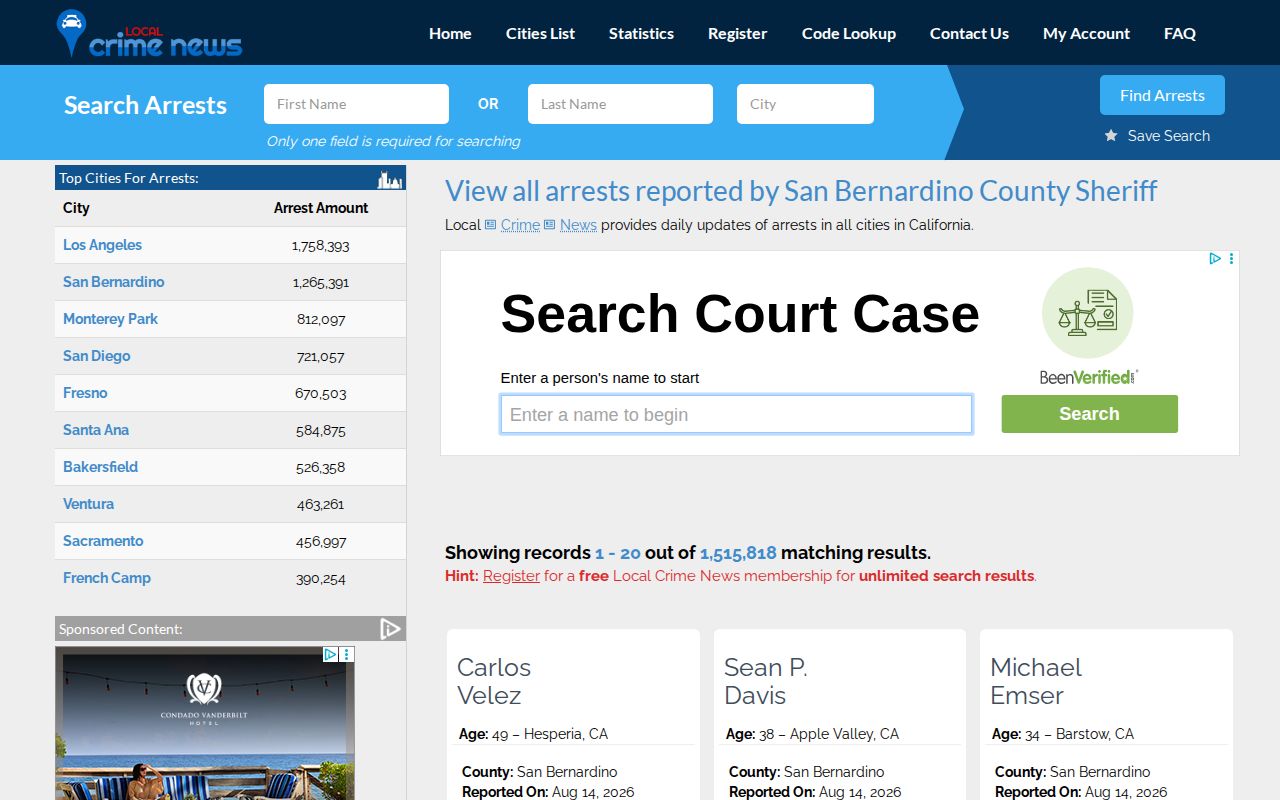Click the News link in the description
The height and width of the screenshot is (800, 1280).
coord(578,225)
